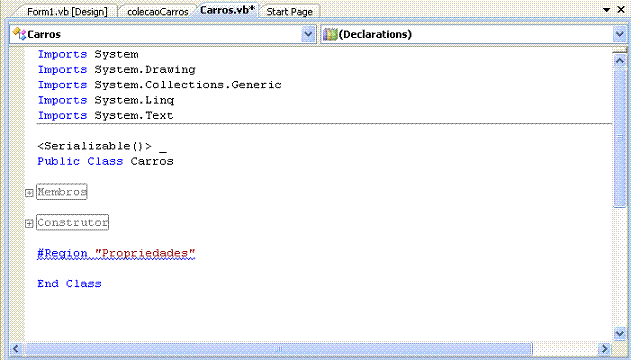Click the Imports System.Collections.Generic line
631x360 pixels.
point(160,85)
